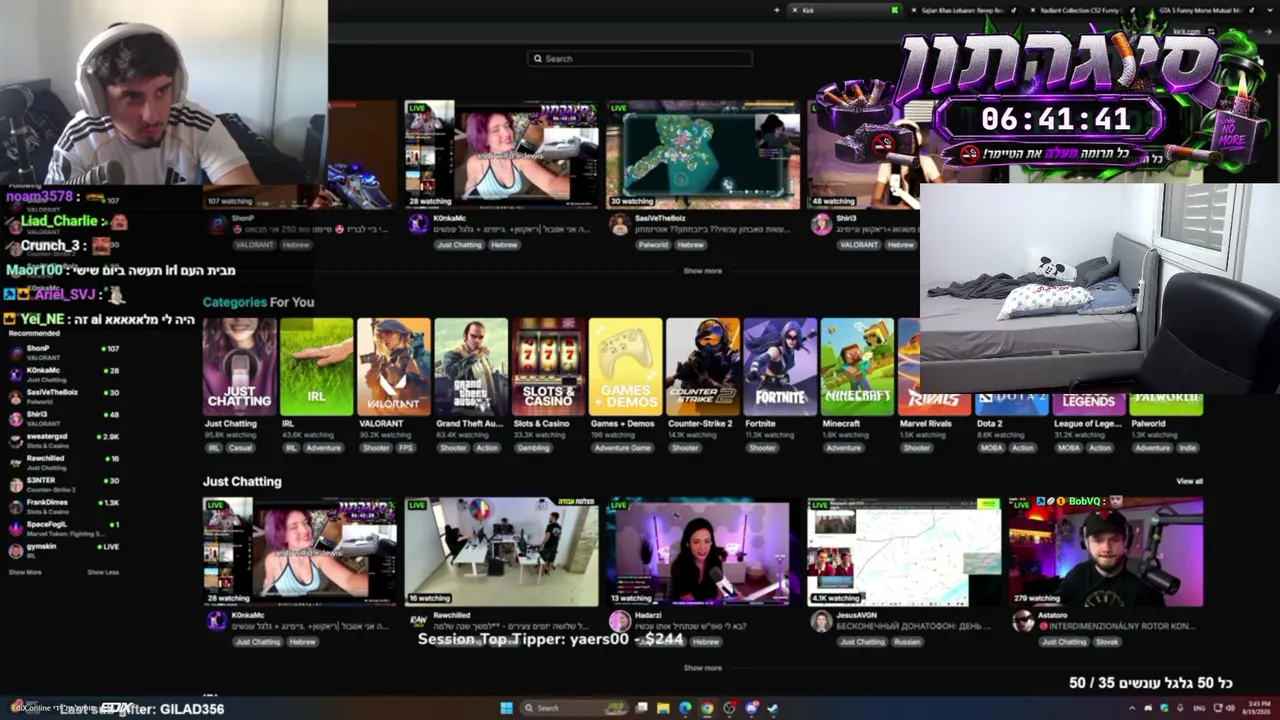The height and width of the screenshot is (720, 1280).
Task: Show hidden system tray icons
Action: coord(1132,708)
